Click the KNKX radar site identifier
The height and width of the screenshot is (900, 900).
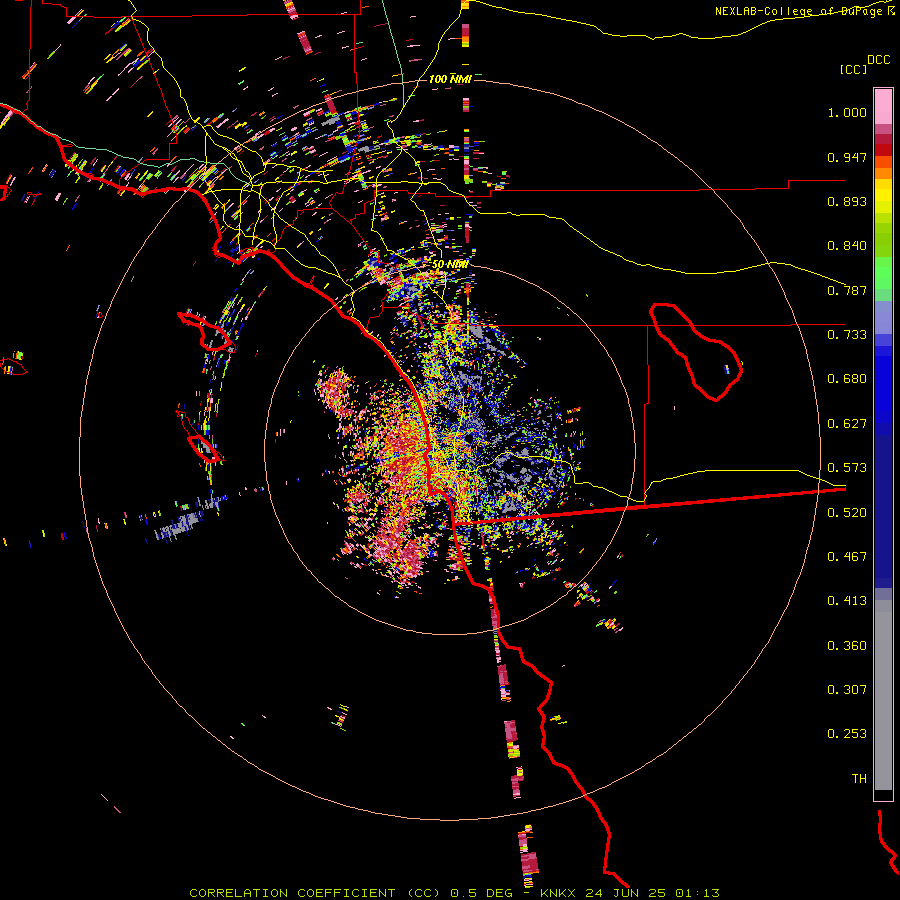(x=557, y=893)
